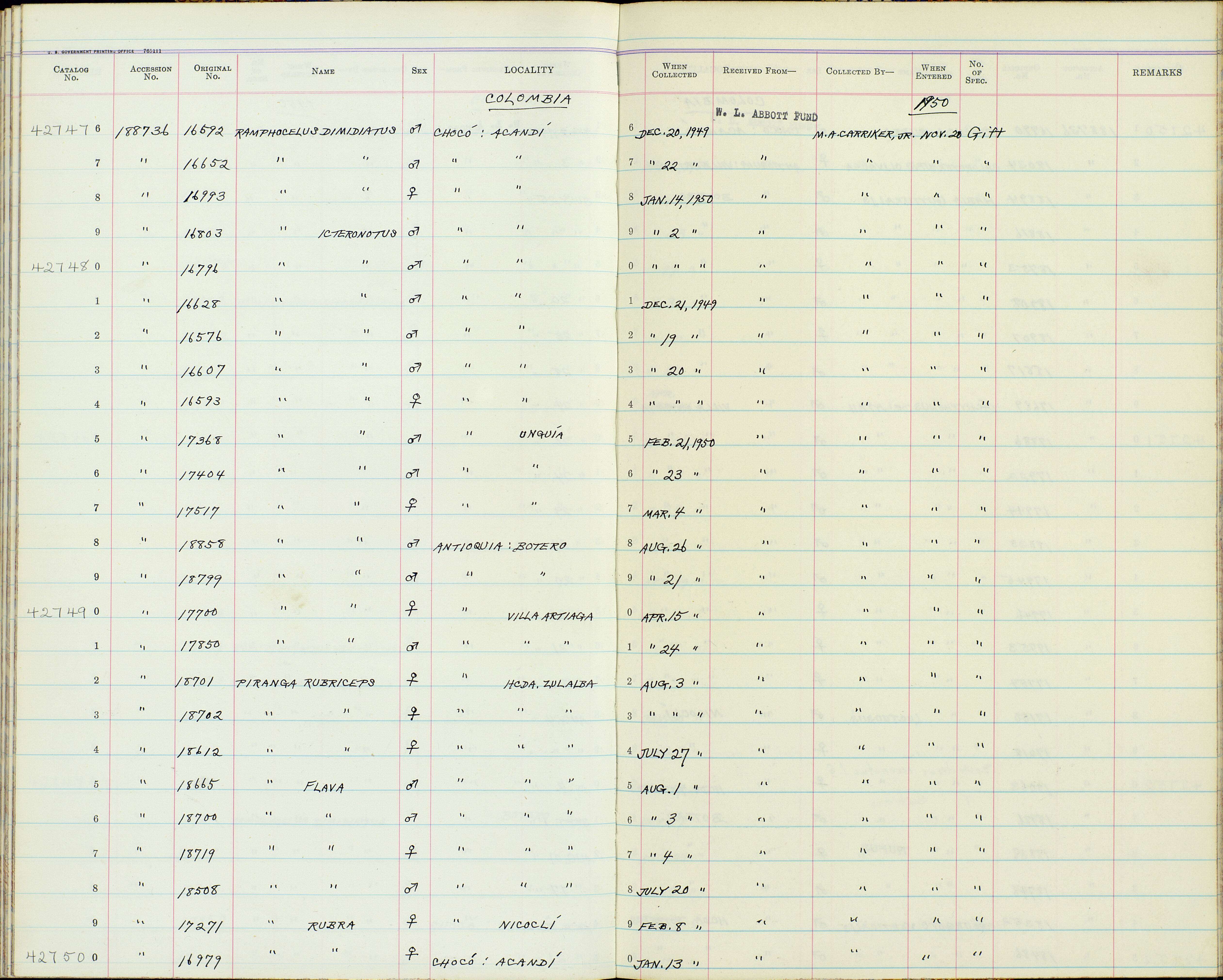Click original number '16993'

pos(205,197)
